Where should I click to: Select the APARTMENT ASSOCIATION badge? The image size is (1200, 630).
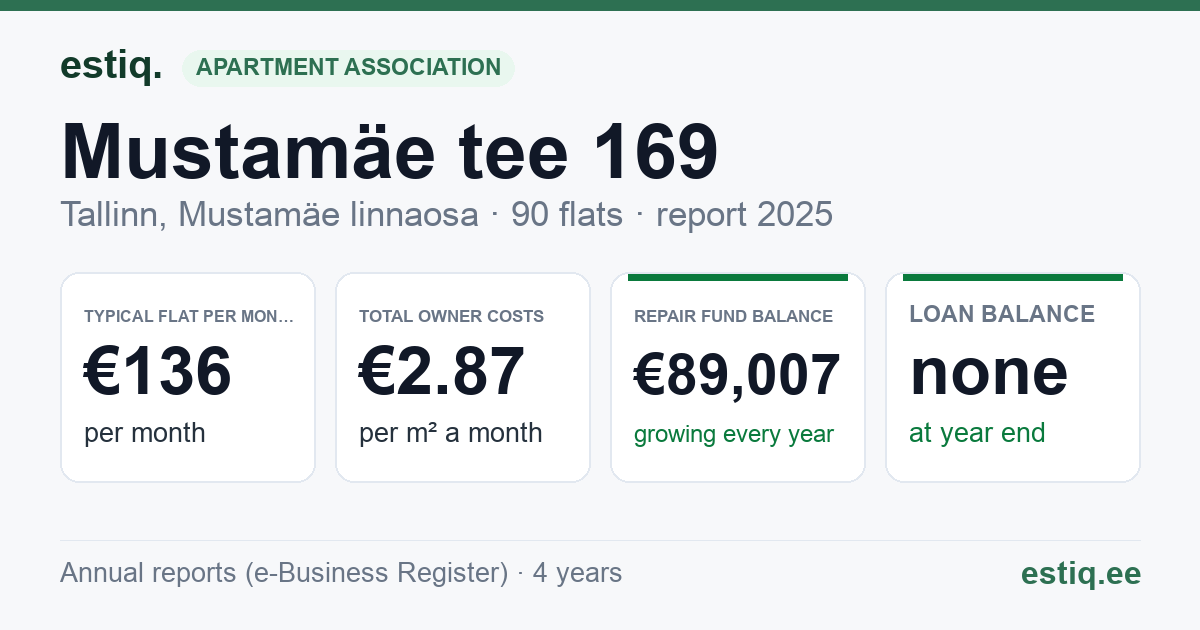click(348, 68)
